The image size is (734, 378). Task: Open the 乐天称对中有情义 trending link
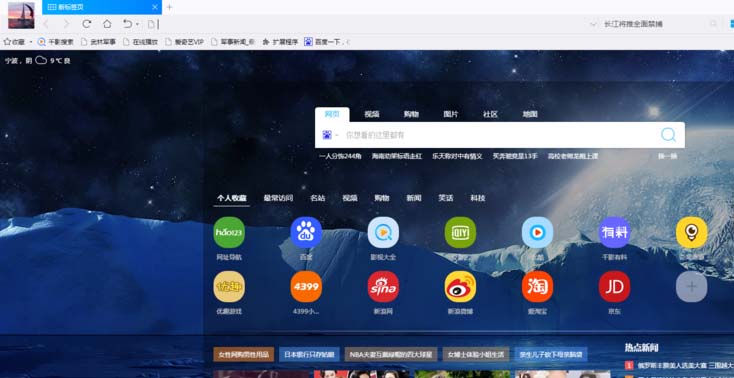tap(457, 156)
